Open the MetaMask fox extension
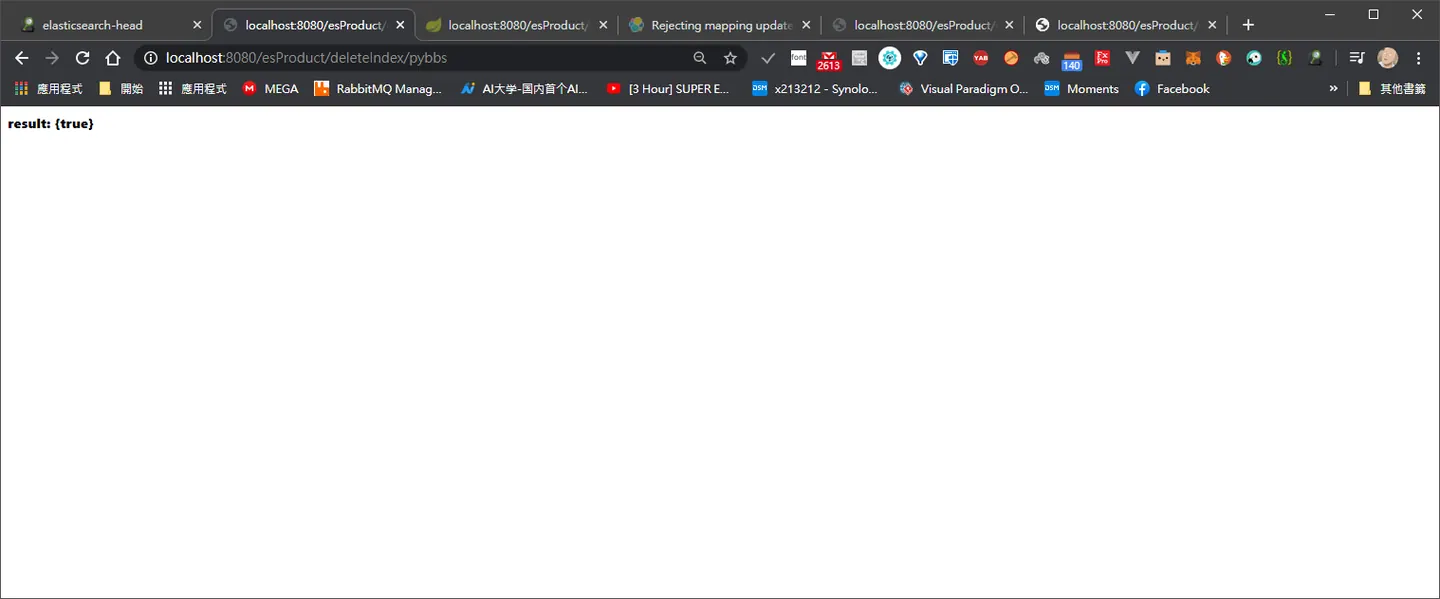Viewport: 1440px width, 599px height. pyautogui.click(x=1193, y=58)
